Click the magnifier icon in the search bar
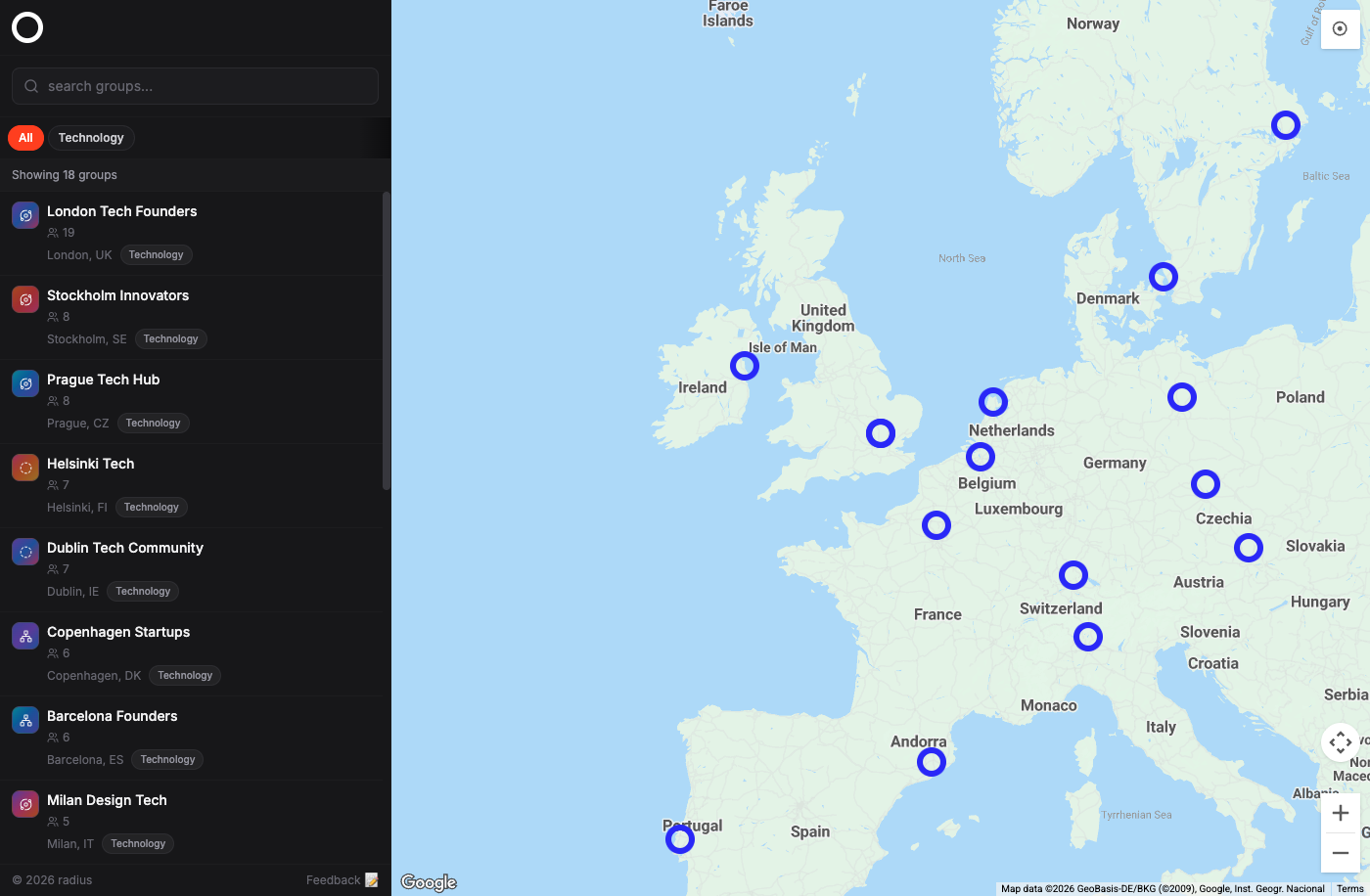Screen dimensions: 1370x896 31,86
